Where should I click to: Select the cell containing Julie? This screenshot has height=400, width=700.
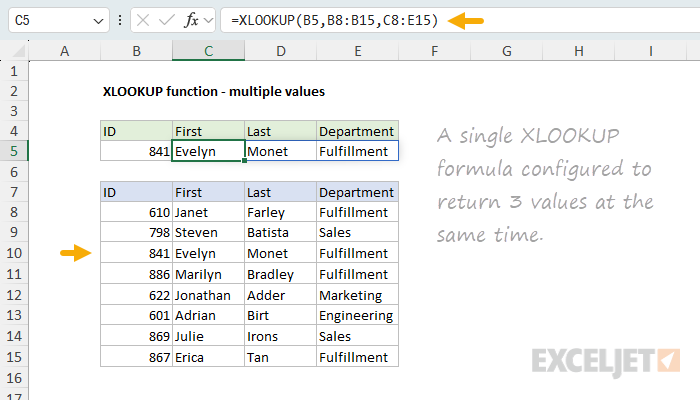coord(208,336)
